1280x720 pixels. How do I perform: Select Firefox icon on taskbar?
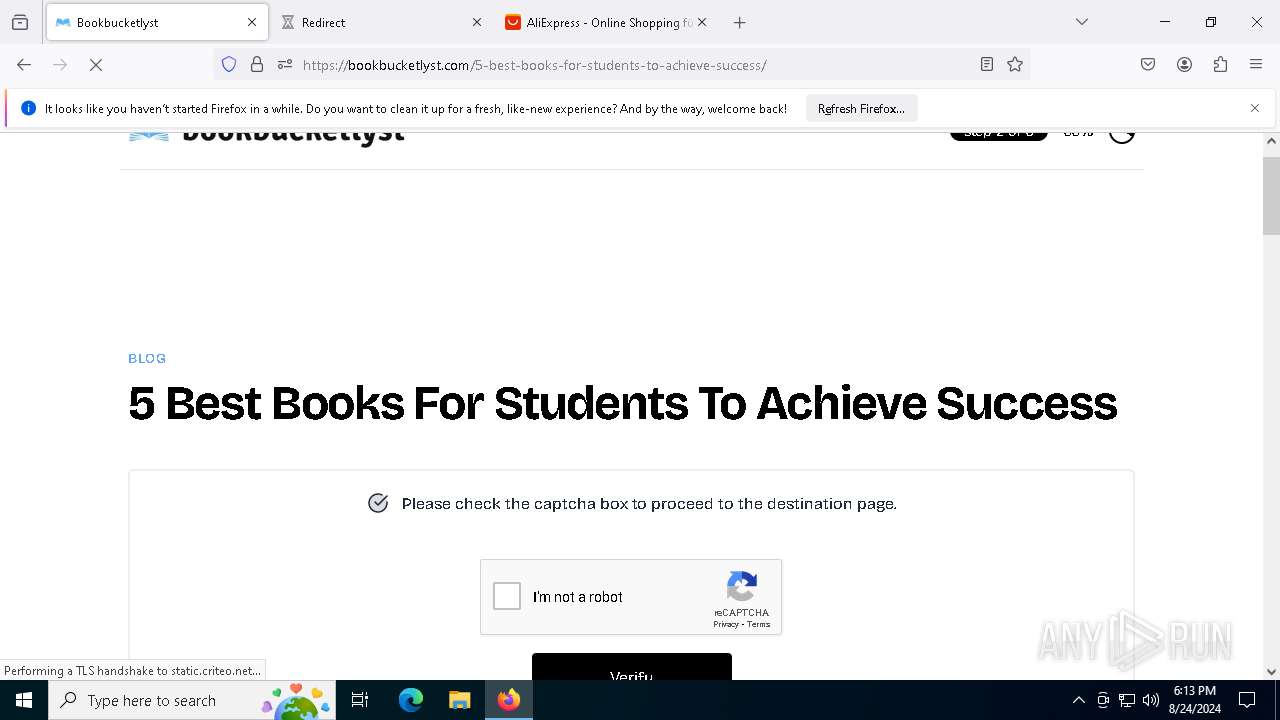(x=509, y=700)
